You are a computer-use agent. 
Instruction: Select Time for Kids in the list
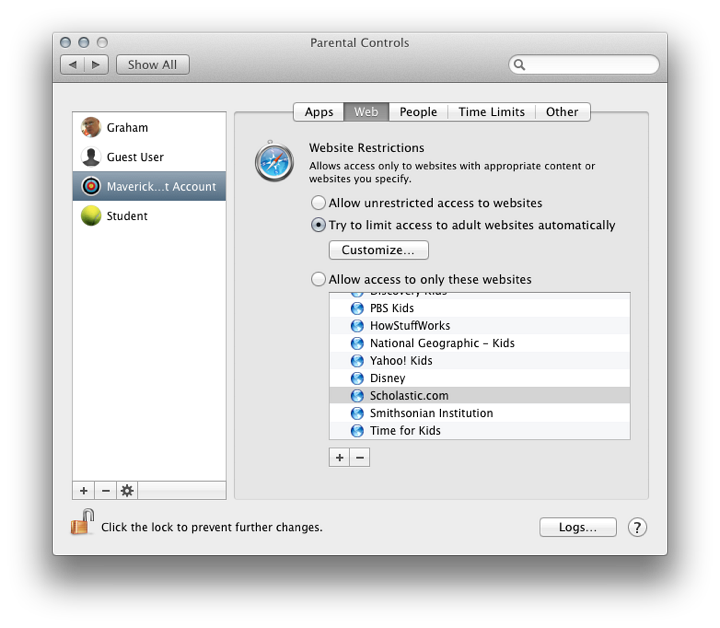pyautogui.click(x=480, y=430)
